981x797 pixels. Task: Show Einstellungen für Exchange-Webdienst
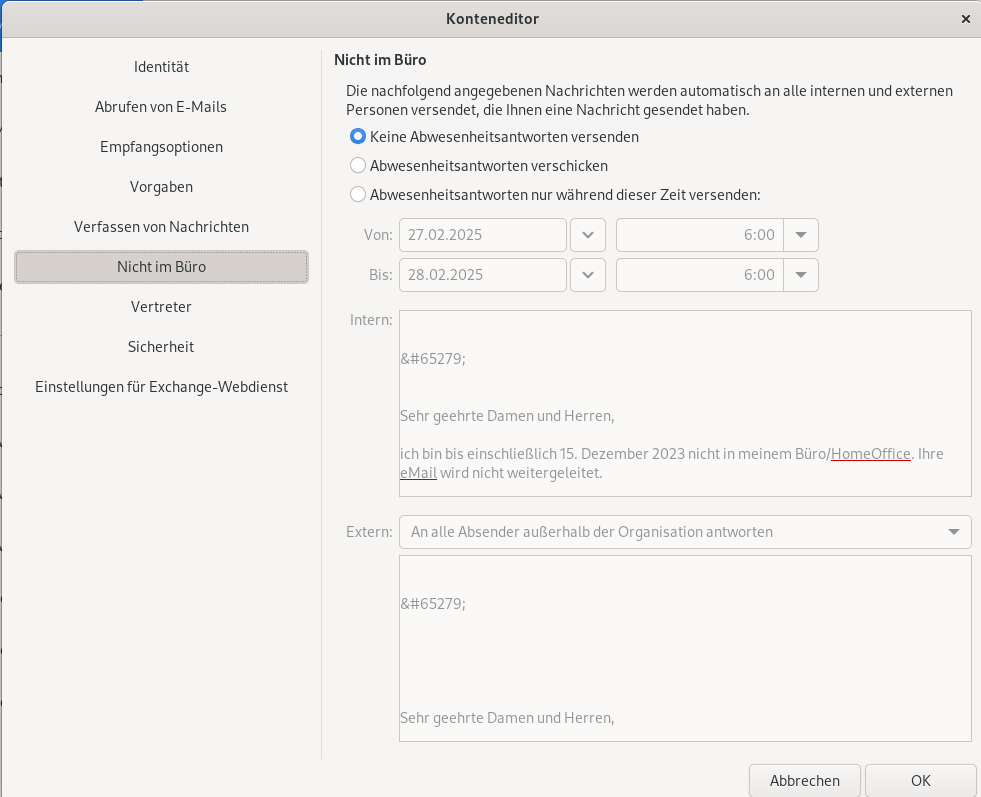point(161,387)
